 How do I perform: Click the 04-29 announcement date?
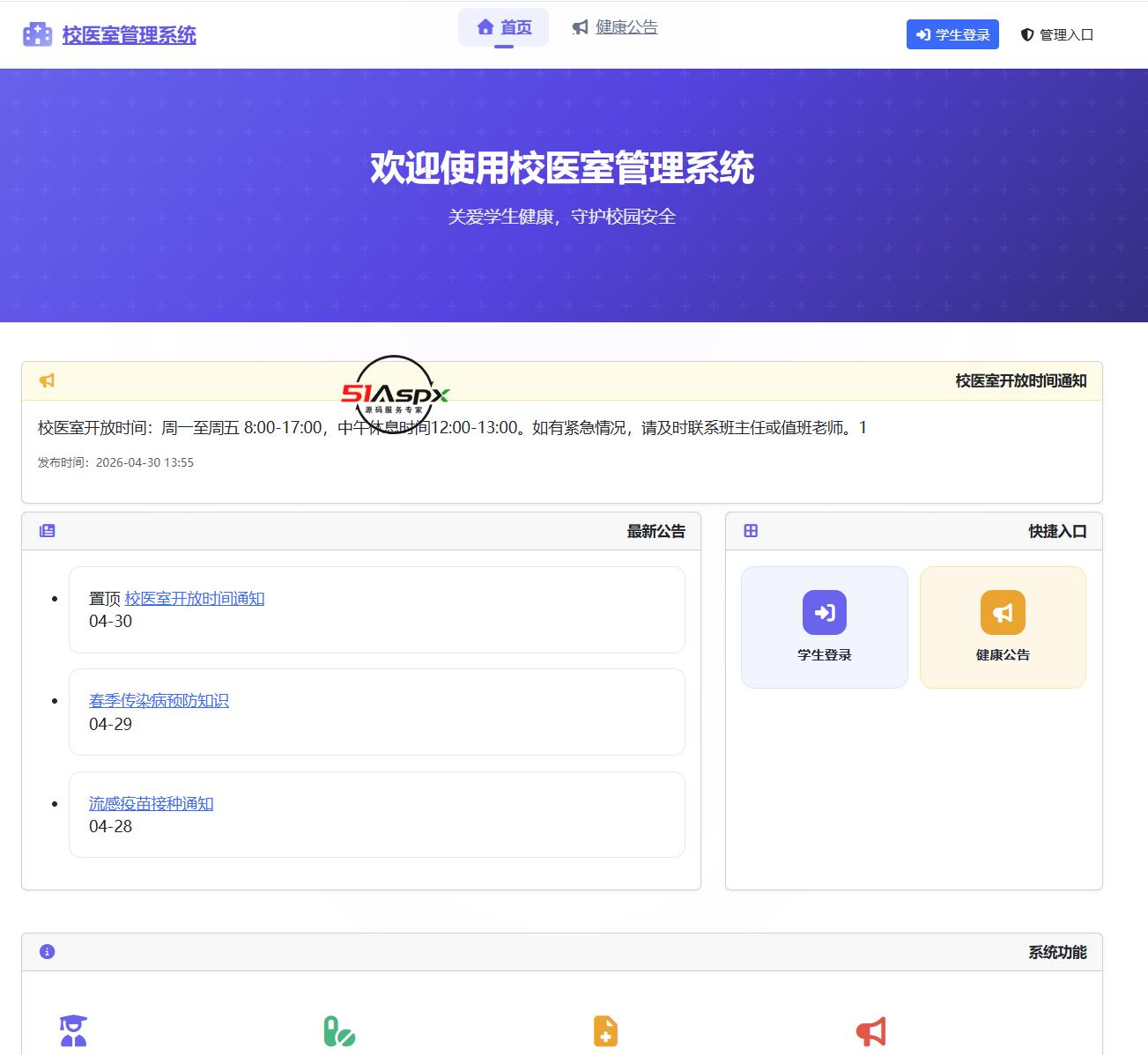[x=110, y=724]
